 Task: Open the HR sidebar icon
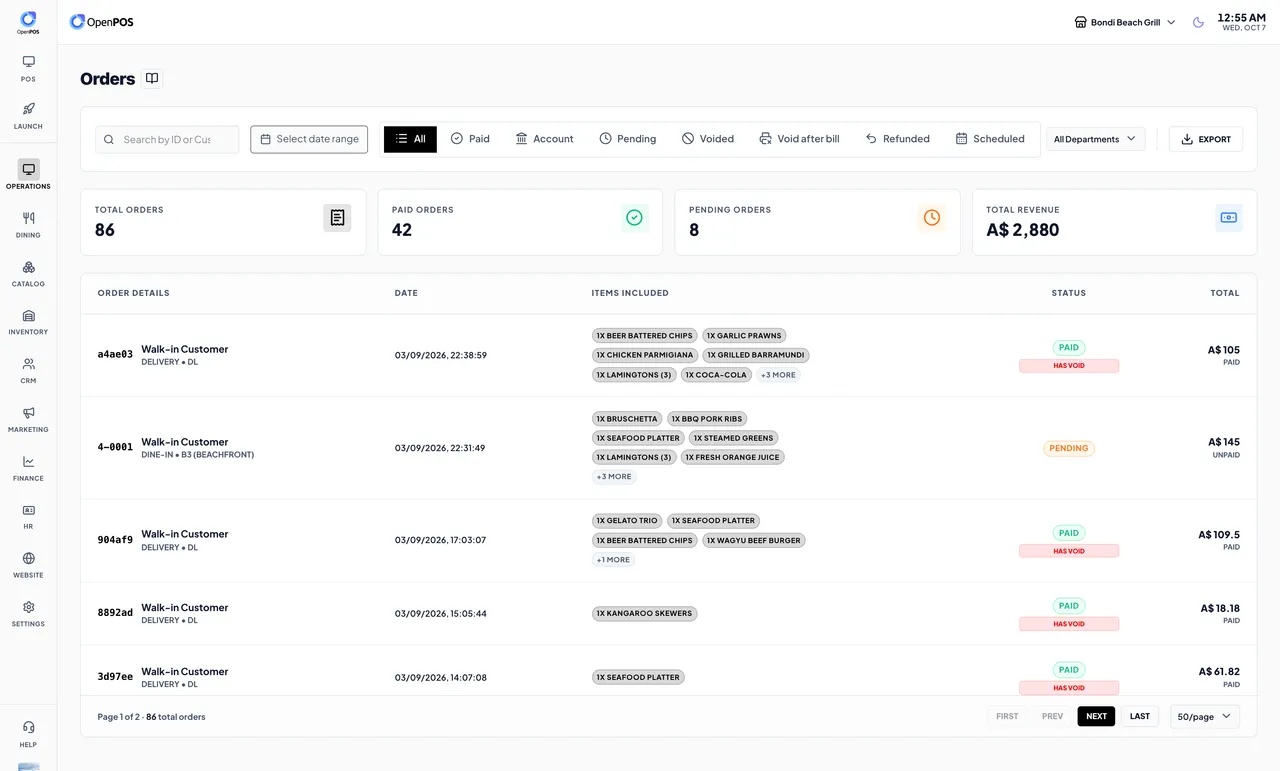pos(28,510)
